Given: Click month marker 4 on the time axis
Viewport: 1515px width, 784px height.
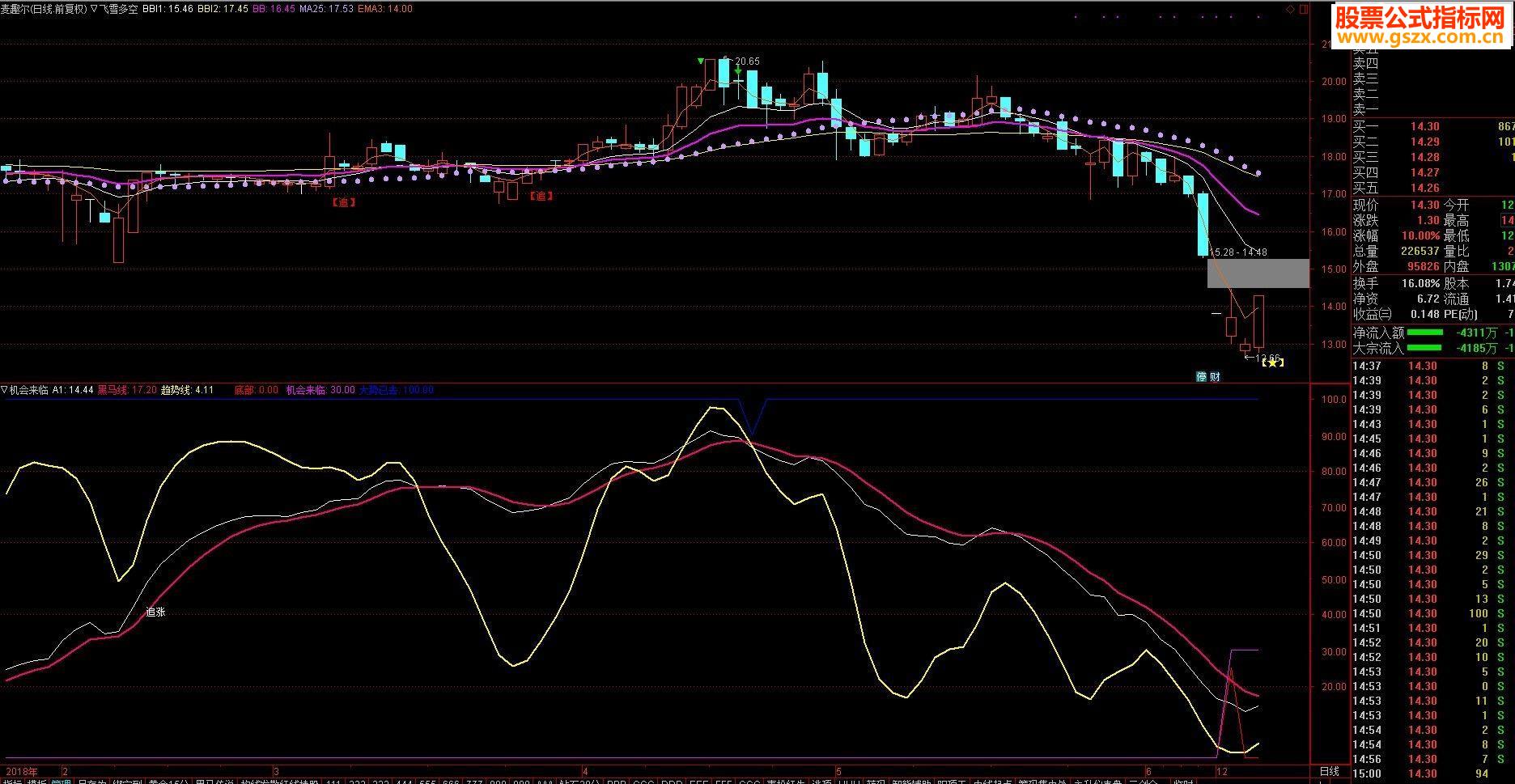Looking at the screenshot, I should tap(585, 772).
